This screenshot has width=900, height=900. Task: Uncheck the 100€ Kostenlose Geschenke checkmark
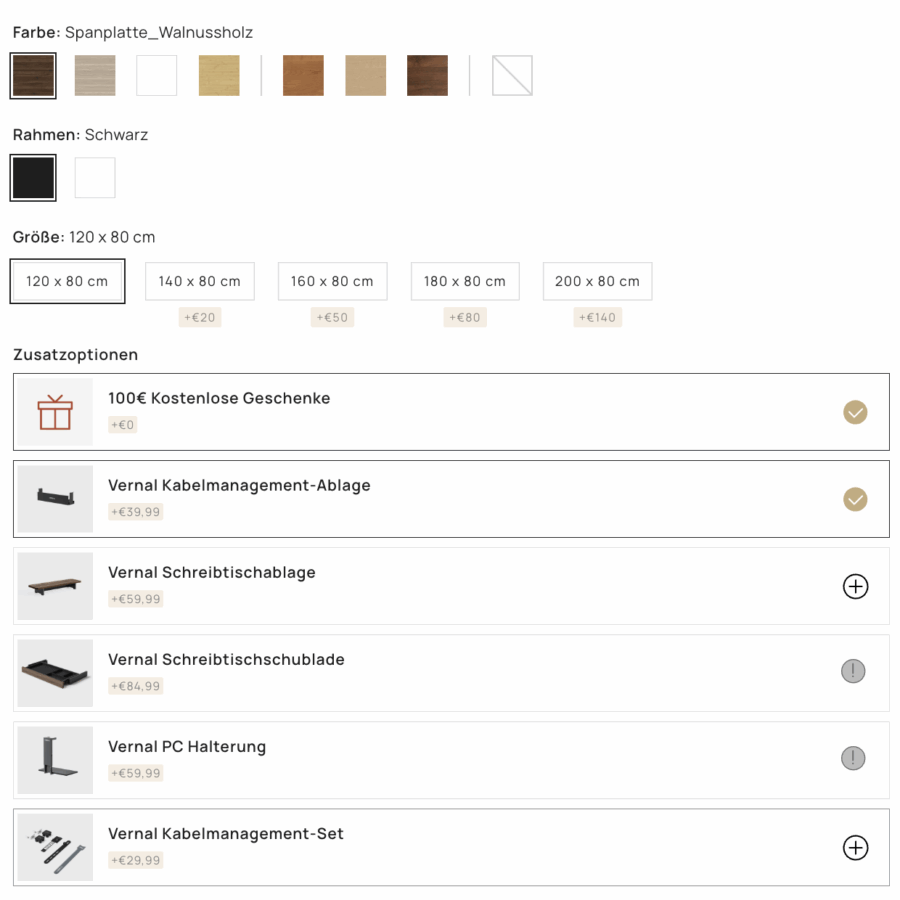(855, 412)
